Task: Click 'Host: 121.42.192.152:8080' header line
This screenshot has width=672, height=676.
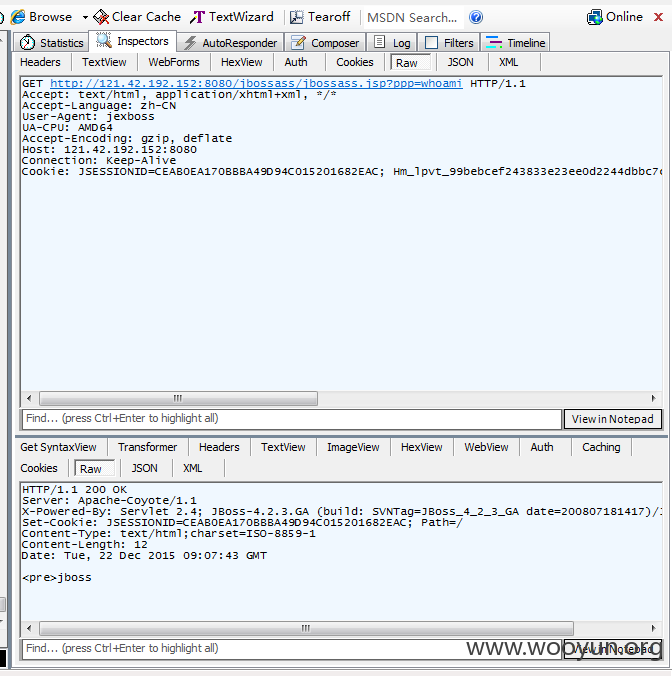Action: (x=109, y=150)
